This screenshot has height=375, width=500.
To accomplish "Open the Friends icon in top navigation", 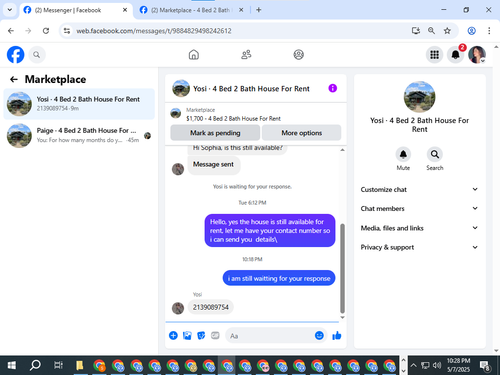I will [246, 55].
